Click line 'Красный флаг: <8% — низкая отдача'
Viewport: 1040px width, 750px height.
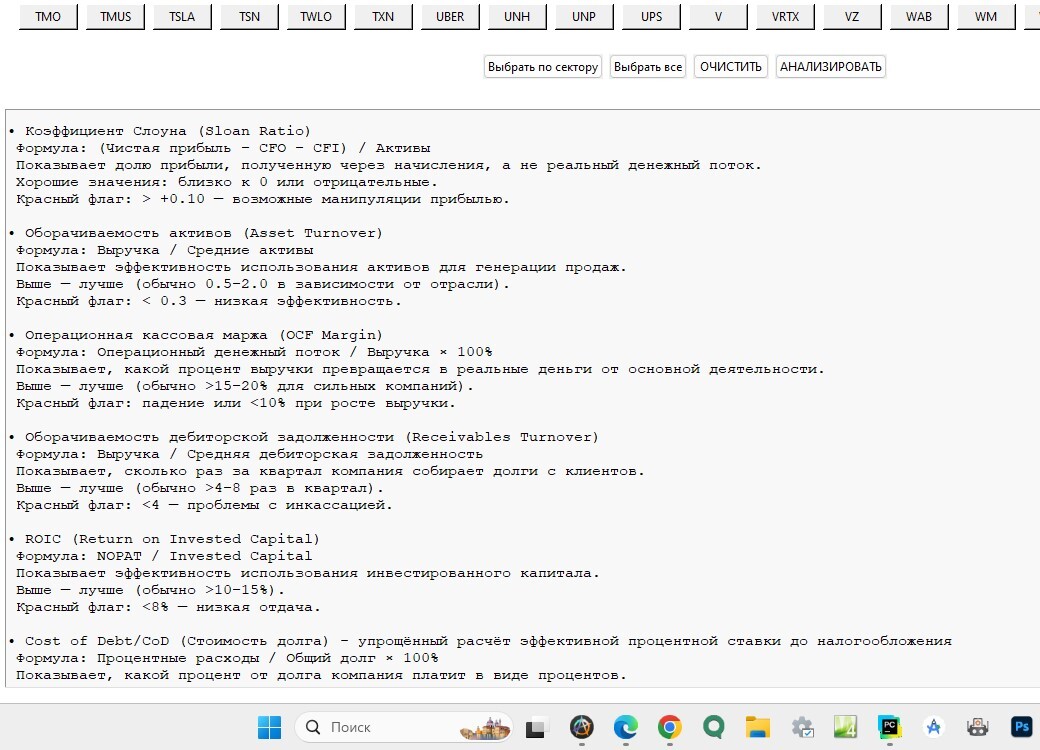click(168, 607)
